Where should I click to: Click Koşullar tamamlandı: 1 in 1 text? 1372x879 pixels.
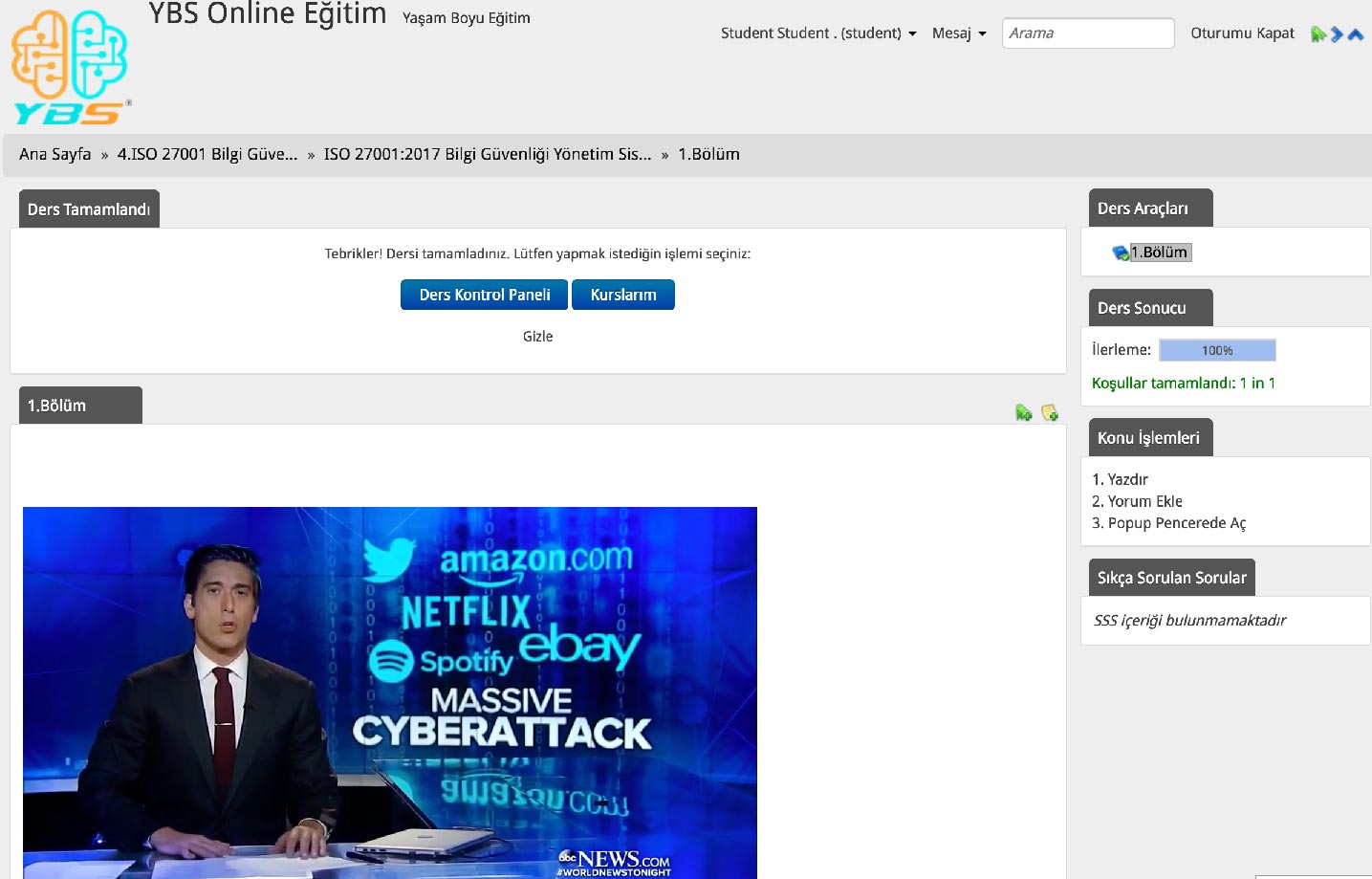tap(1184, 383)
